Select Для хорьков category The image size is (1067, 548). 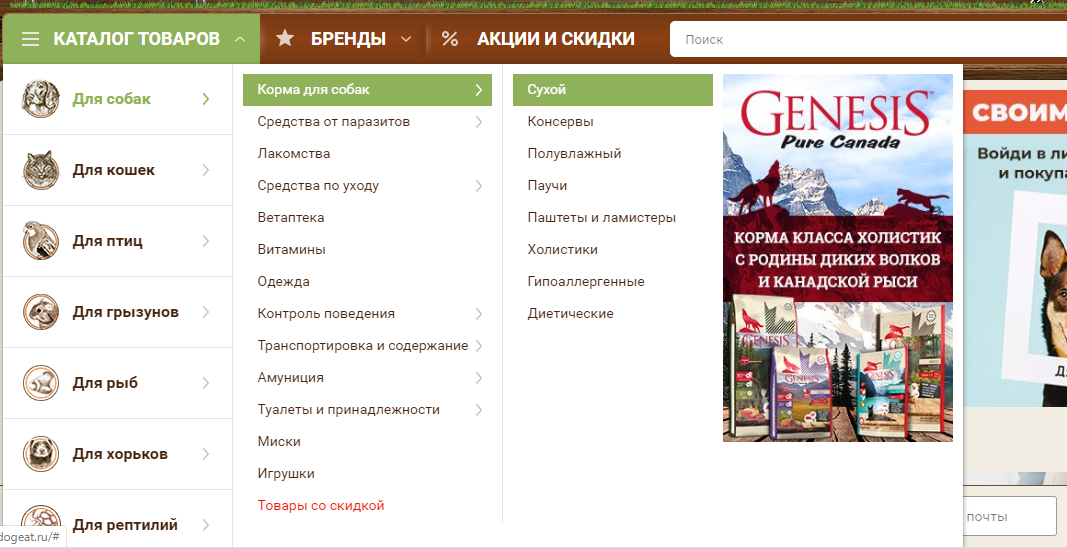(x=117, y=454)
